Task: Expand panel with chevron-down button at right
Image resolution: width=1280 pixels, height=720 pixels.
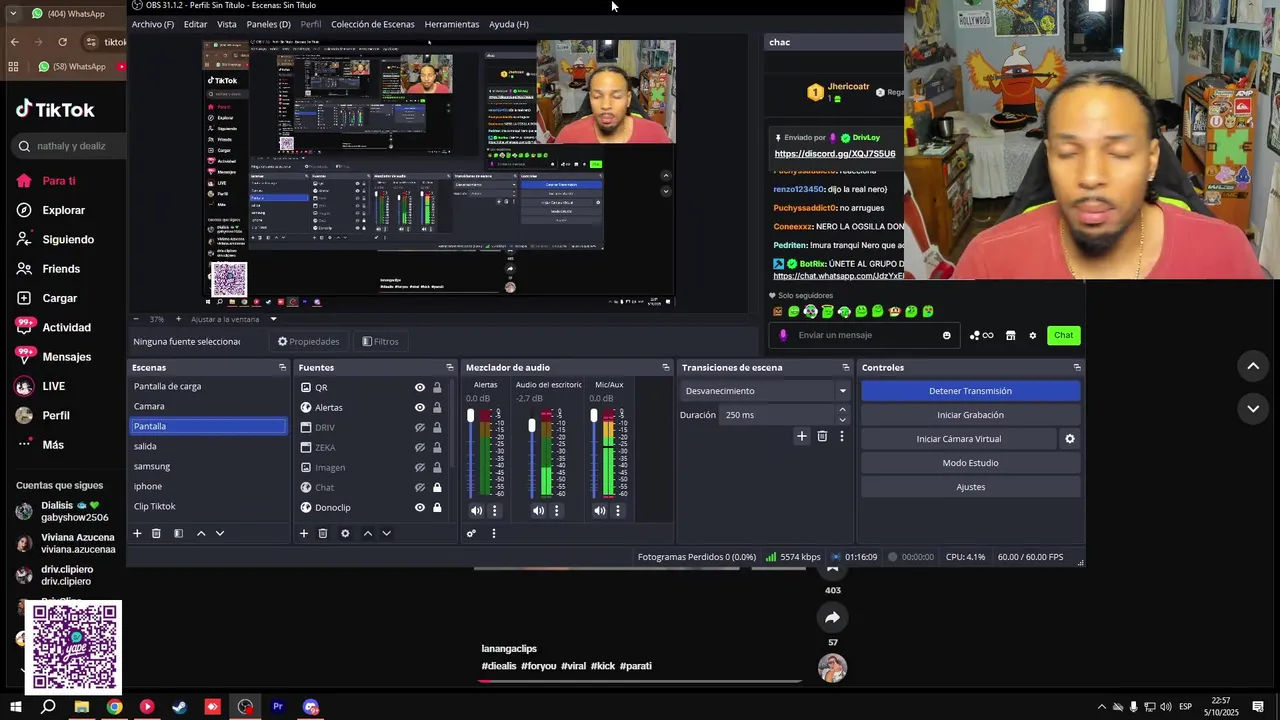Action: (x=1253, y=408)
